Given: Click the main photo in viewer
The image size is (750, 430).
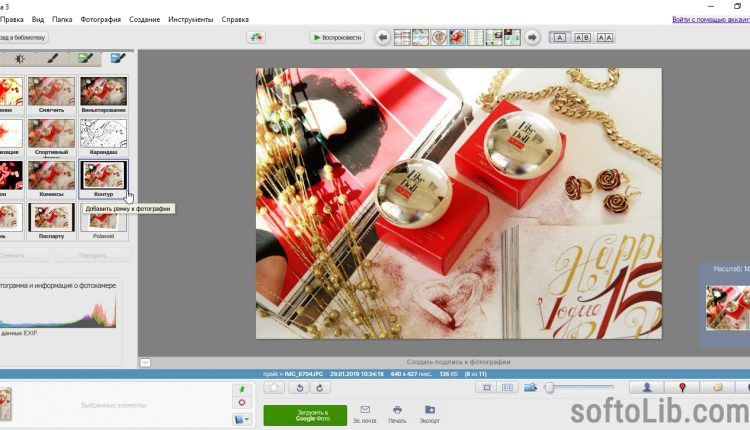Looking at the screenshot, I should tap(459, 203).
